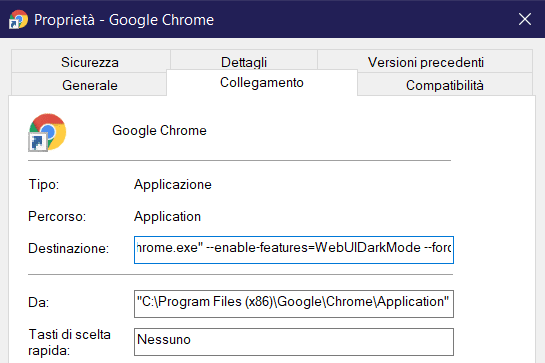Click the Google Chrome shortcut name text
The height and width of the screenshot is (363, 545).
159,131
